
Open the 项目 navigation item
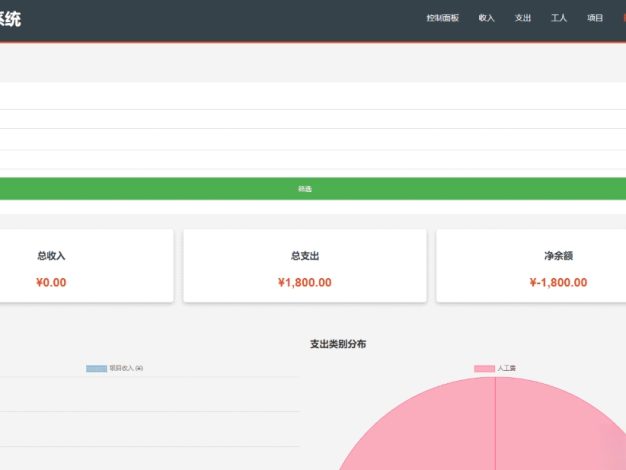pyautogui.click(x=595, y=18)
